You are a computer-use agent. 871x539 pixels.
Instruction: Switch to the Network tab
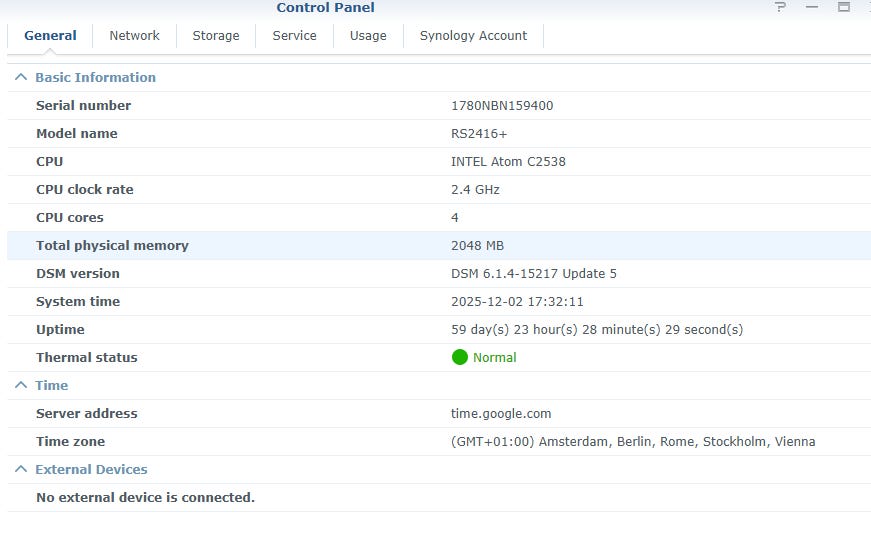134,35
